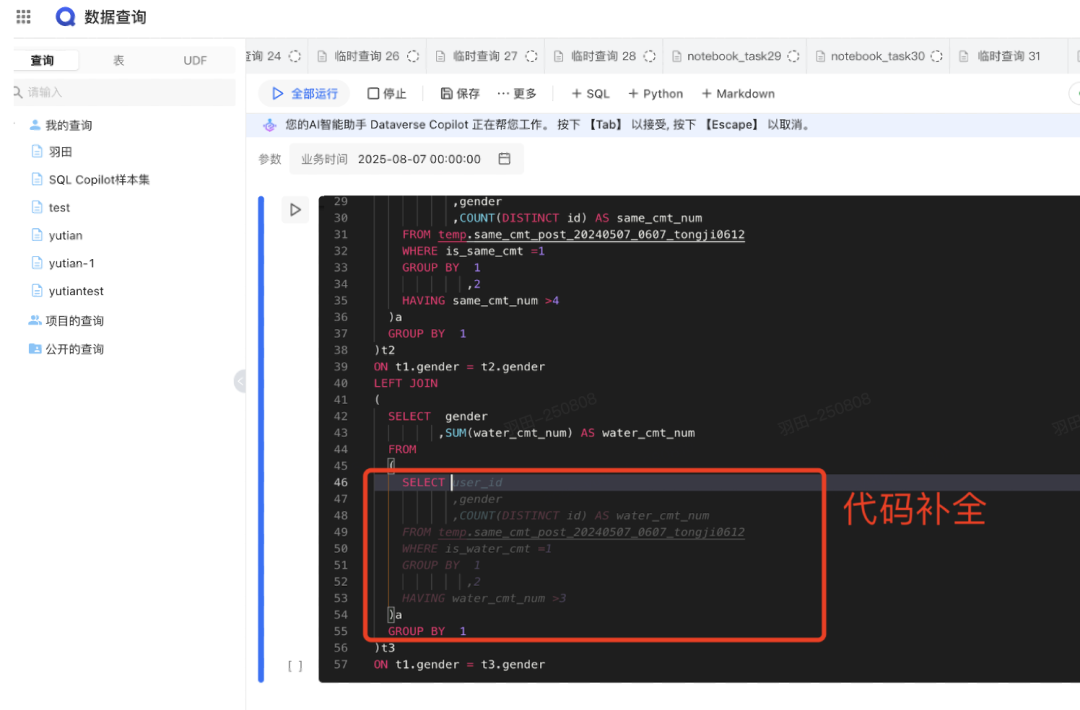Click the status circle on 临时查询 26 tab
This screenshot has height=710, width=1080.
tap(413, 56)
